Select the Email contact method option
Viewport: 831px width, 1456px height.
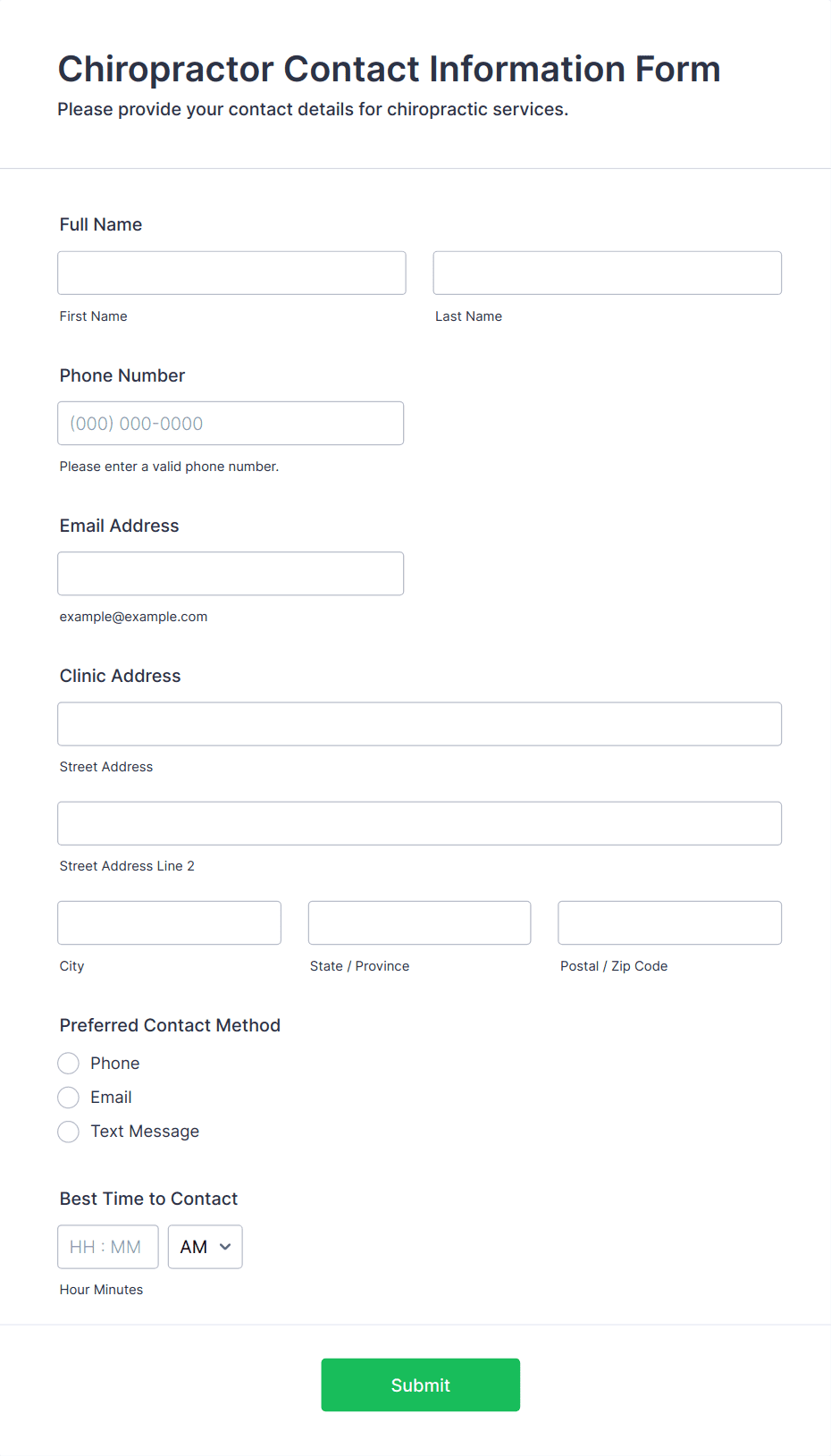click(x=69, y=1097)
